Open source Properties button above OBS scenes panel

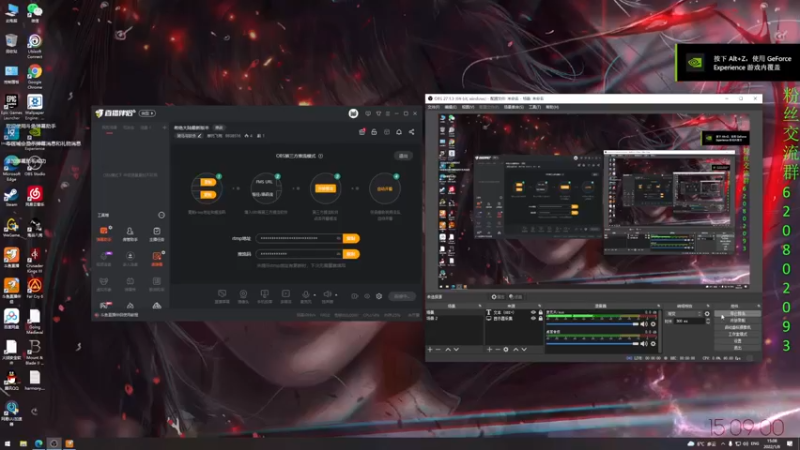coord(497,297)
